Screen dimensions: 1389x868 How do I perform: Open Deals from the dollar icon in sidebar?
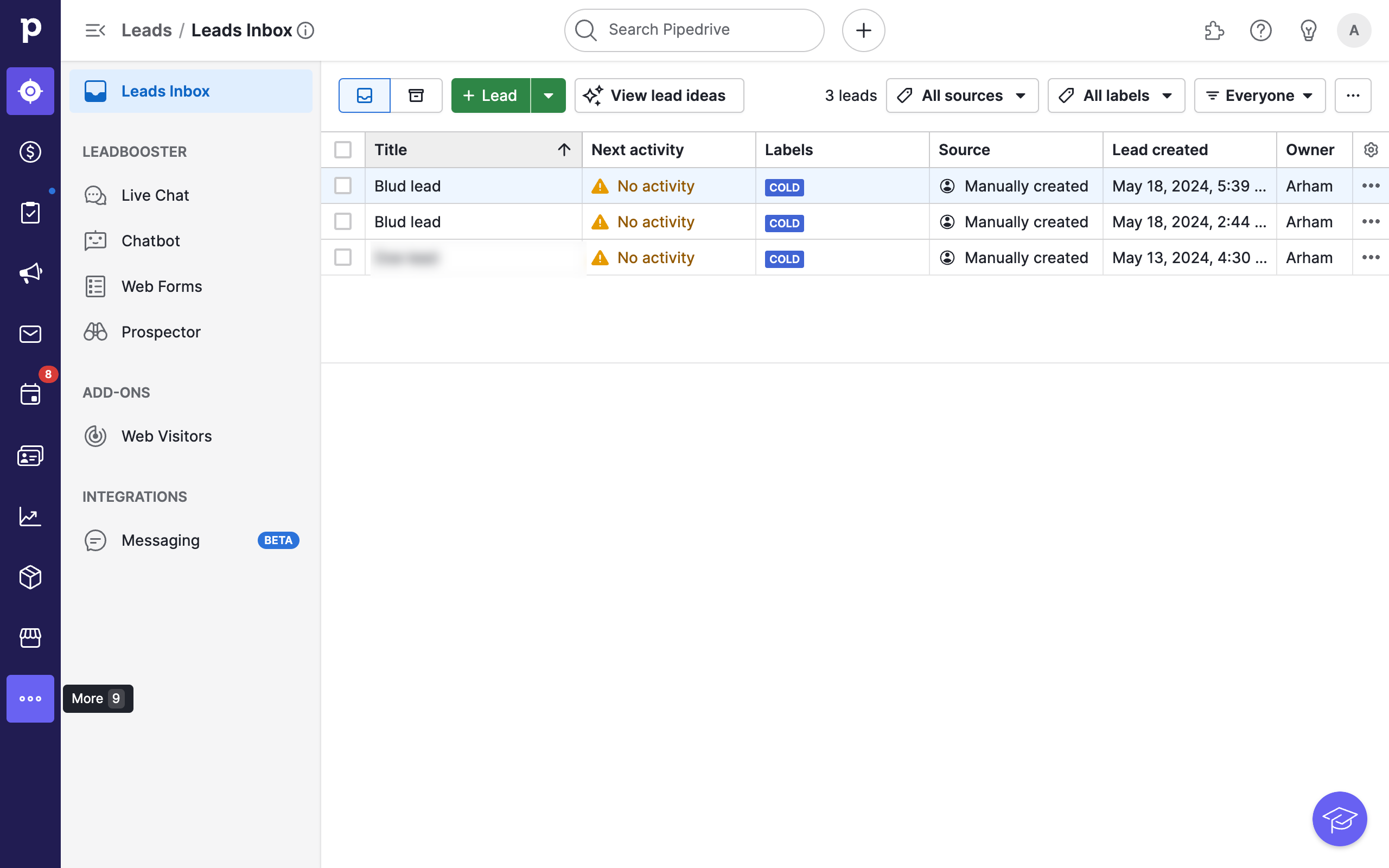tap(30, 151)
